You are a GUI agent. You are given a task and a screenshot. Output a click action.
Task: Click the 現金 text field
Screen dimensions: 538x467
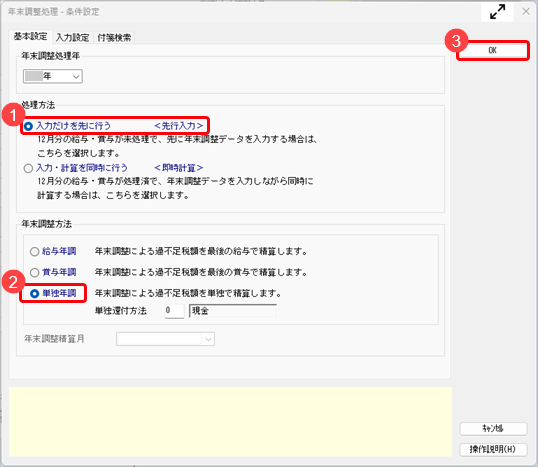(x=233, y=311)
